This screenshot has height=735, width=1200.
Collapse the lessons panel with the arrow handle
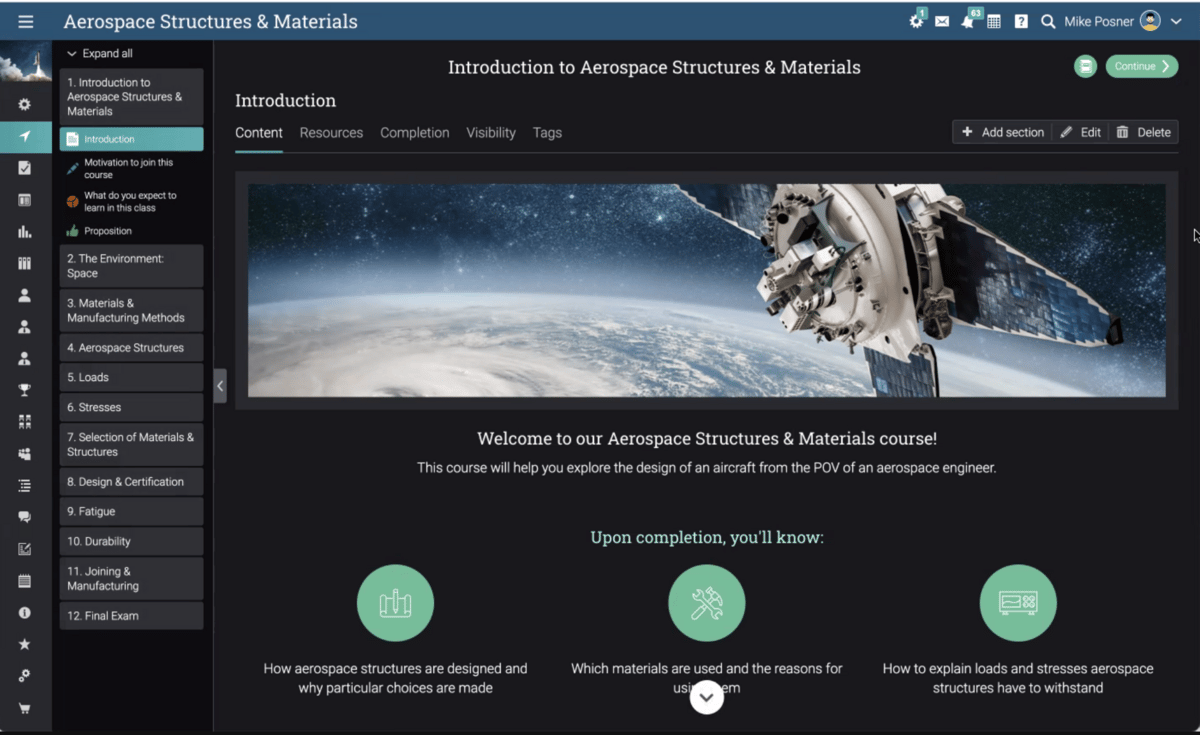[x=220, y=386]
